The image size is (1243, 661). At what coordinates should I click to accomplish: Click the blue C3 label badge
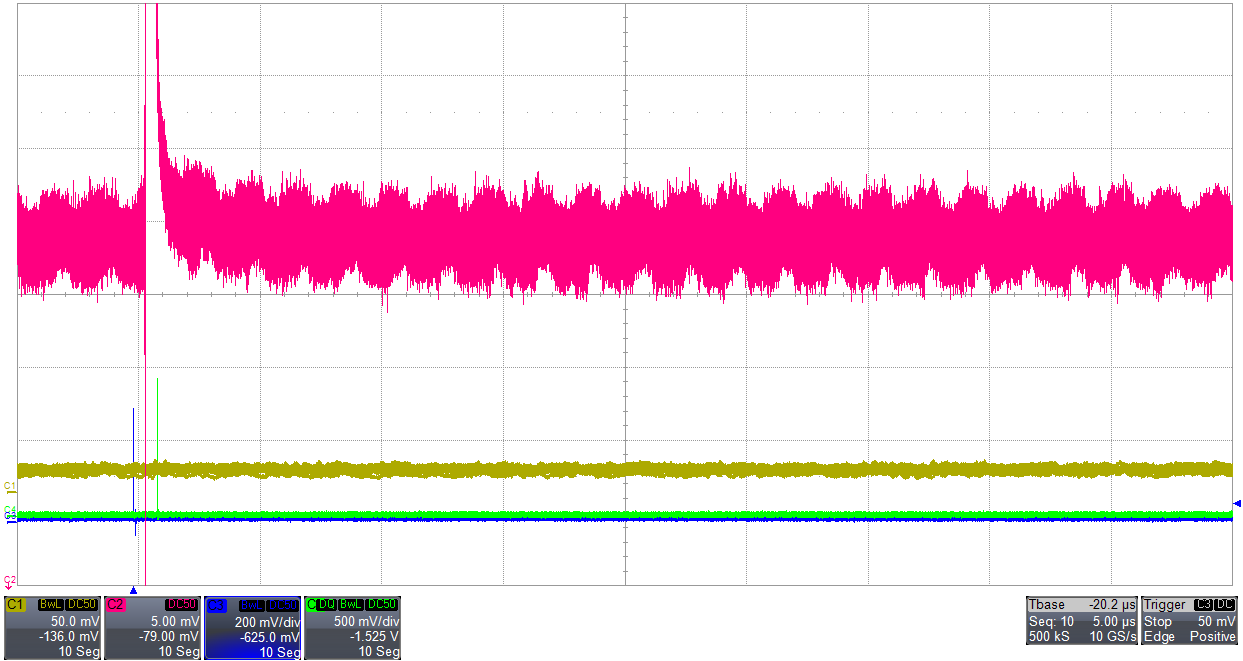click(216, 605)
